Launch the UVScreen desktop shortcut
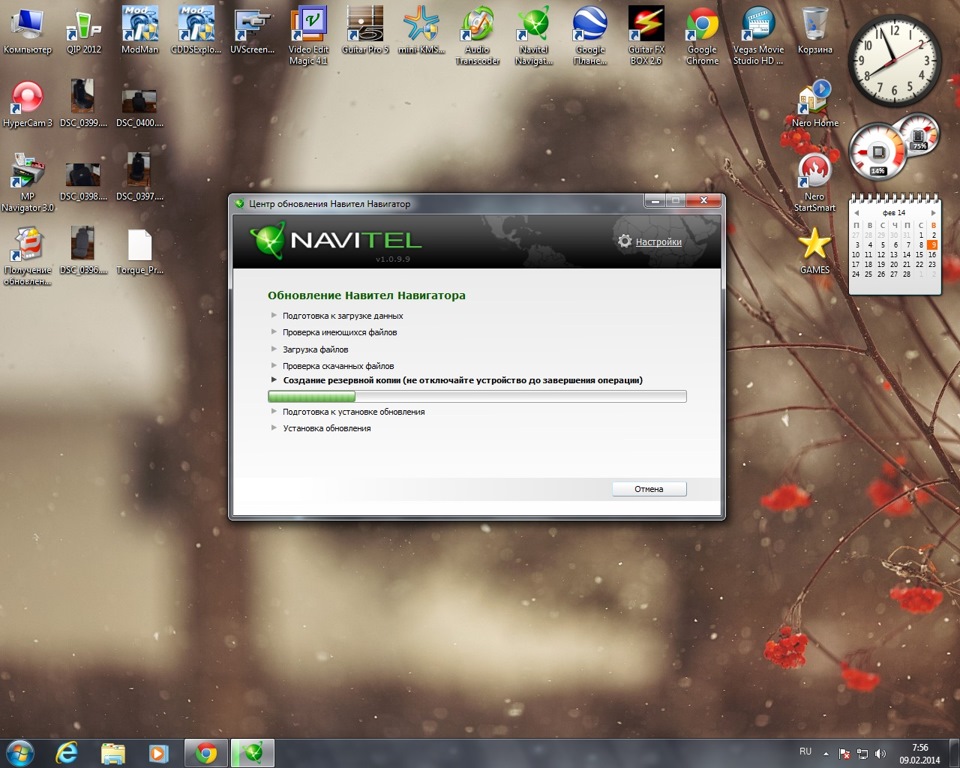960x768 pixels. pos(252,32)
